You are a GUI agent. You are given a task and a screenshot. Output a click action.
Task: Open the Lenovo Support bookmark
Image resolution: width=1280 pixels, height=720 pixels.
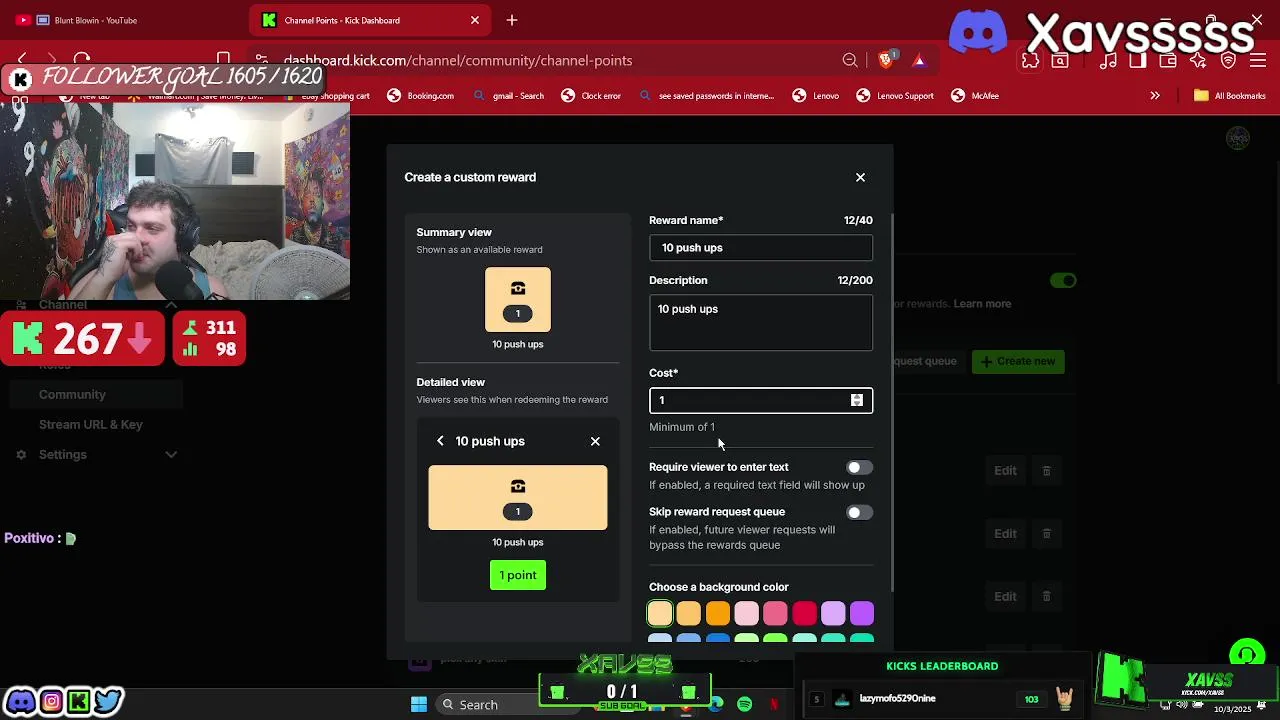click(x=894, y=96)
